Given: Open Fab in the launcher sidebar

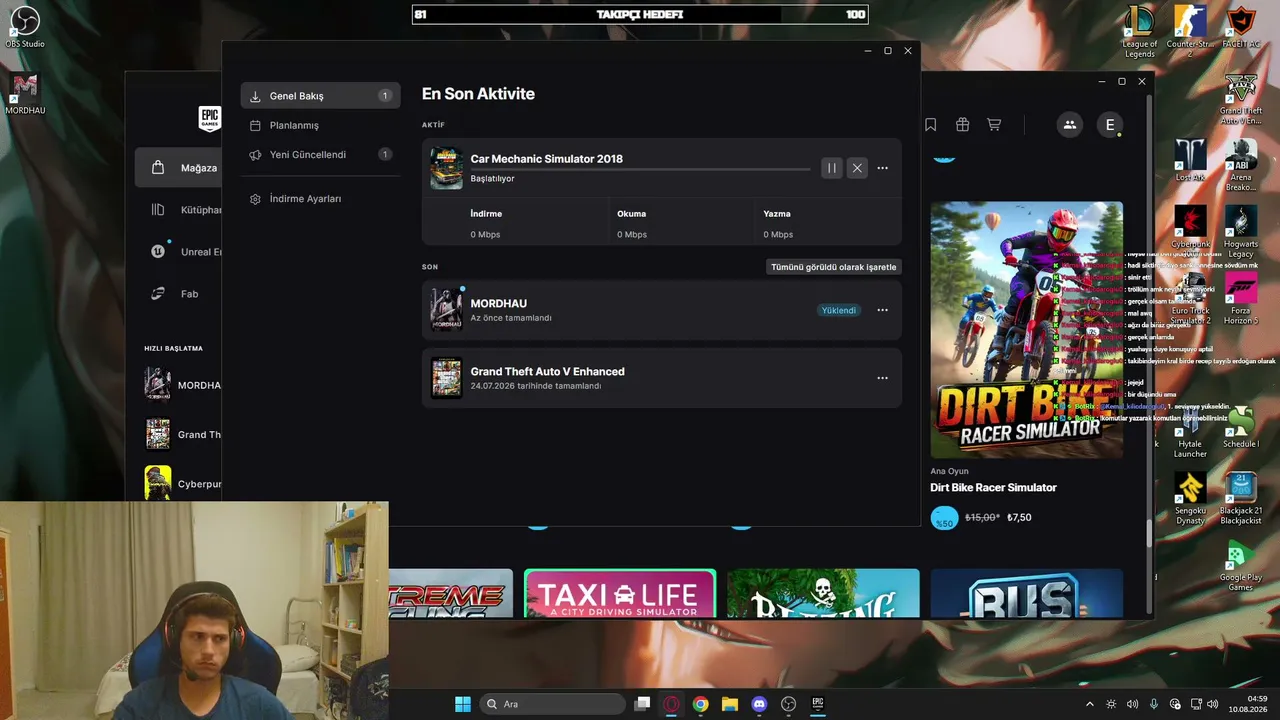Looking at the screenshot, I should coord(178,294).
